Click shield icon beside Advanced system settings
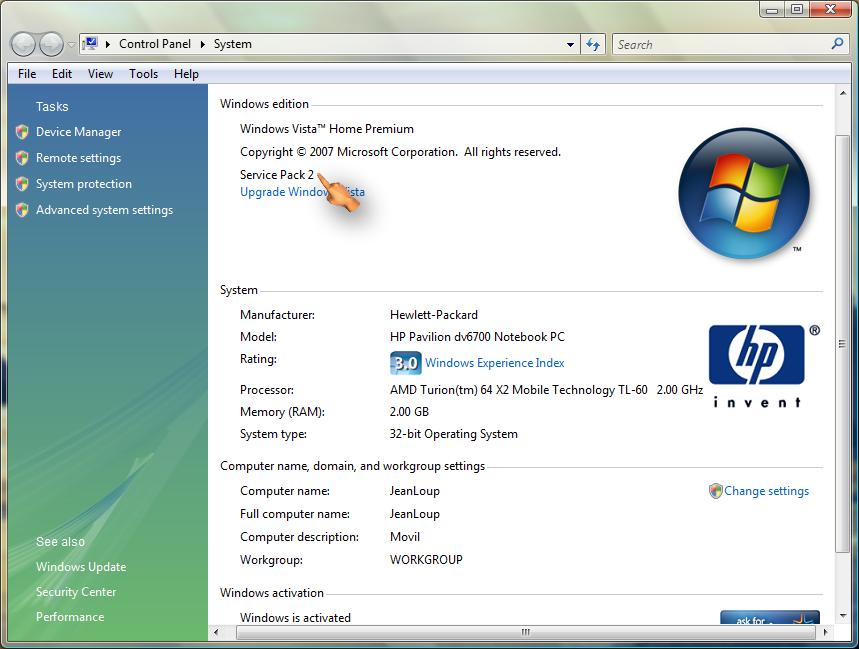 22,210
